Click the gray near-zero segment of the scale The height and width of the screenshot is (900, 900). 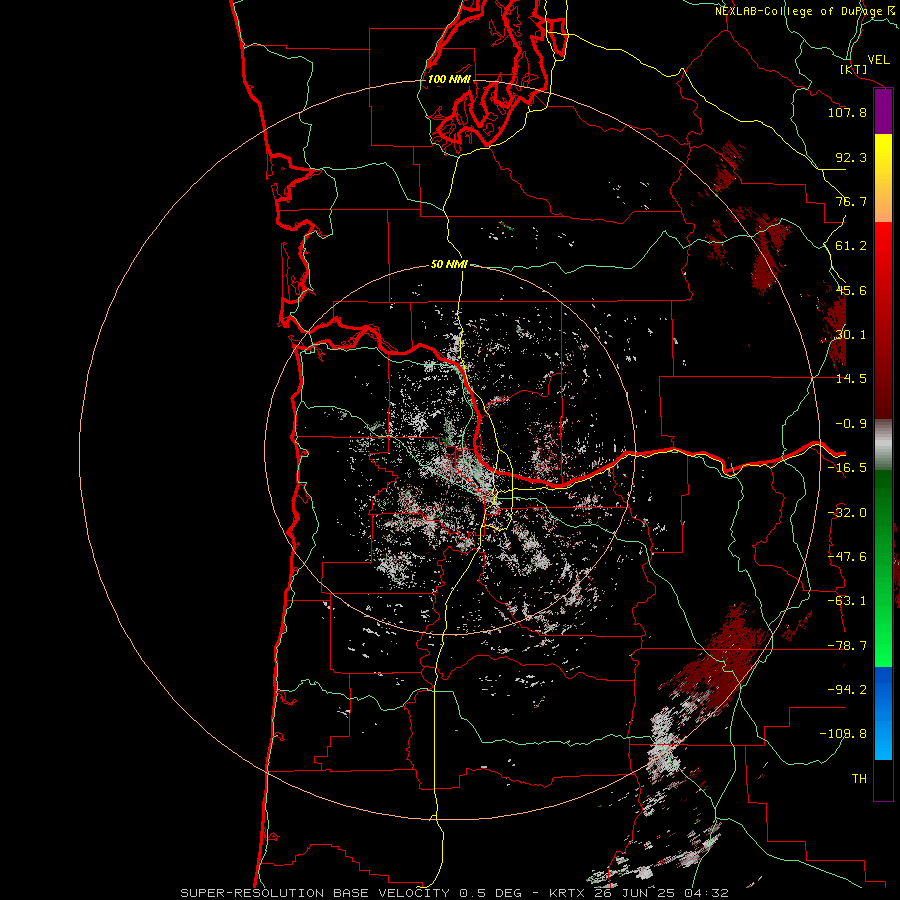click(x=883, y=443)
